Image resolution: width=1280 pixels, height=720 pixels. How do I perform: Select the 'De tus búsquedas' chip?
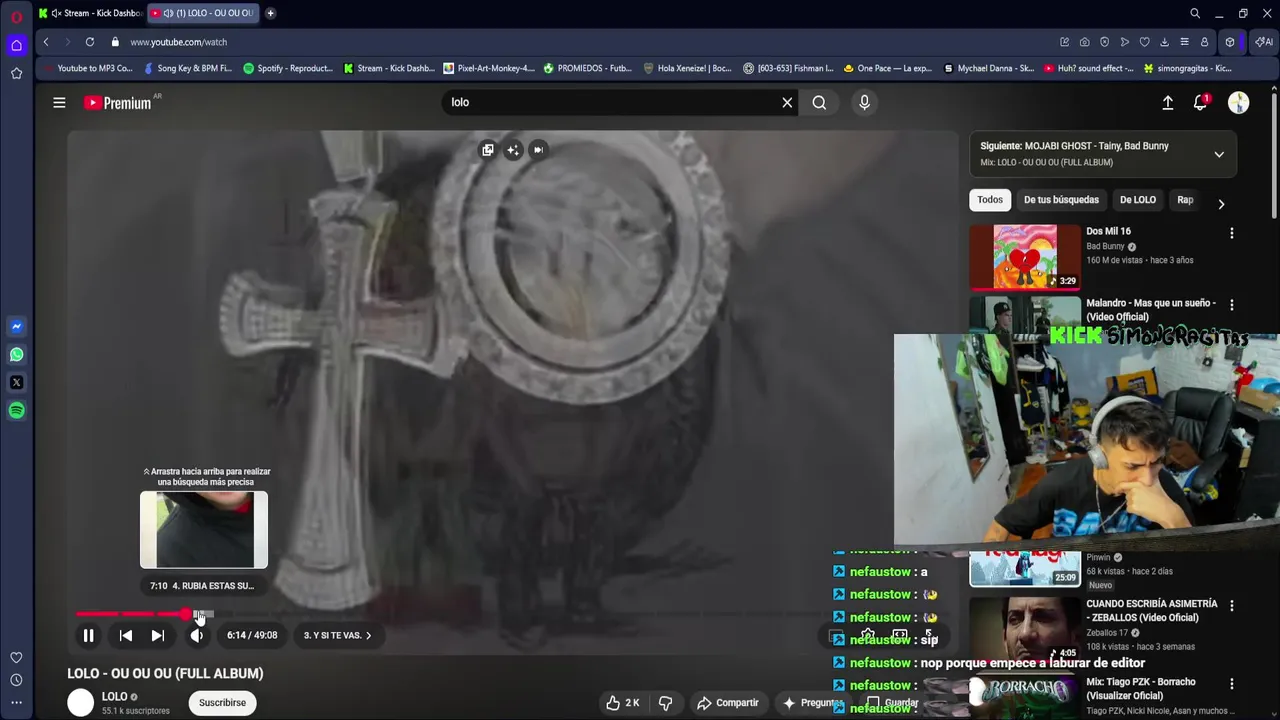click(1061, 200)
